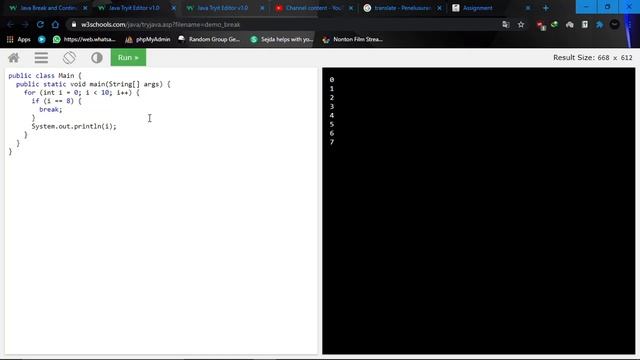Click the 'if (i == 8)' line in code
Viewport: 640px width, 360px height.
(x=56, y=101)
